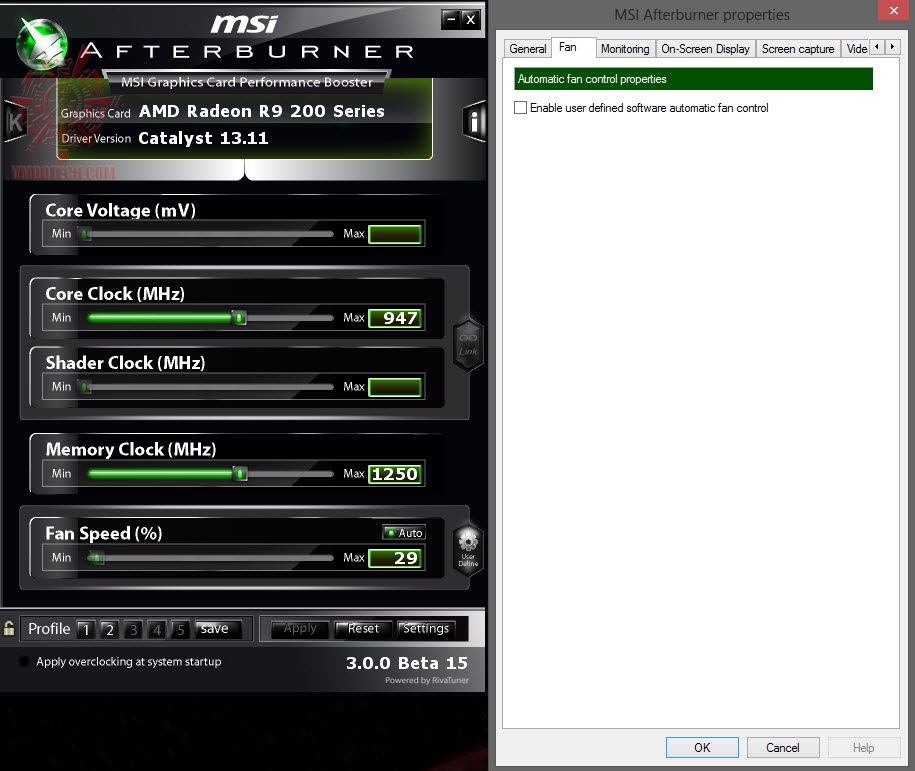
Task: Open the Monitoring tab
Action: click(x=625, y=48)
